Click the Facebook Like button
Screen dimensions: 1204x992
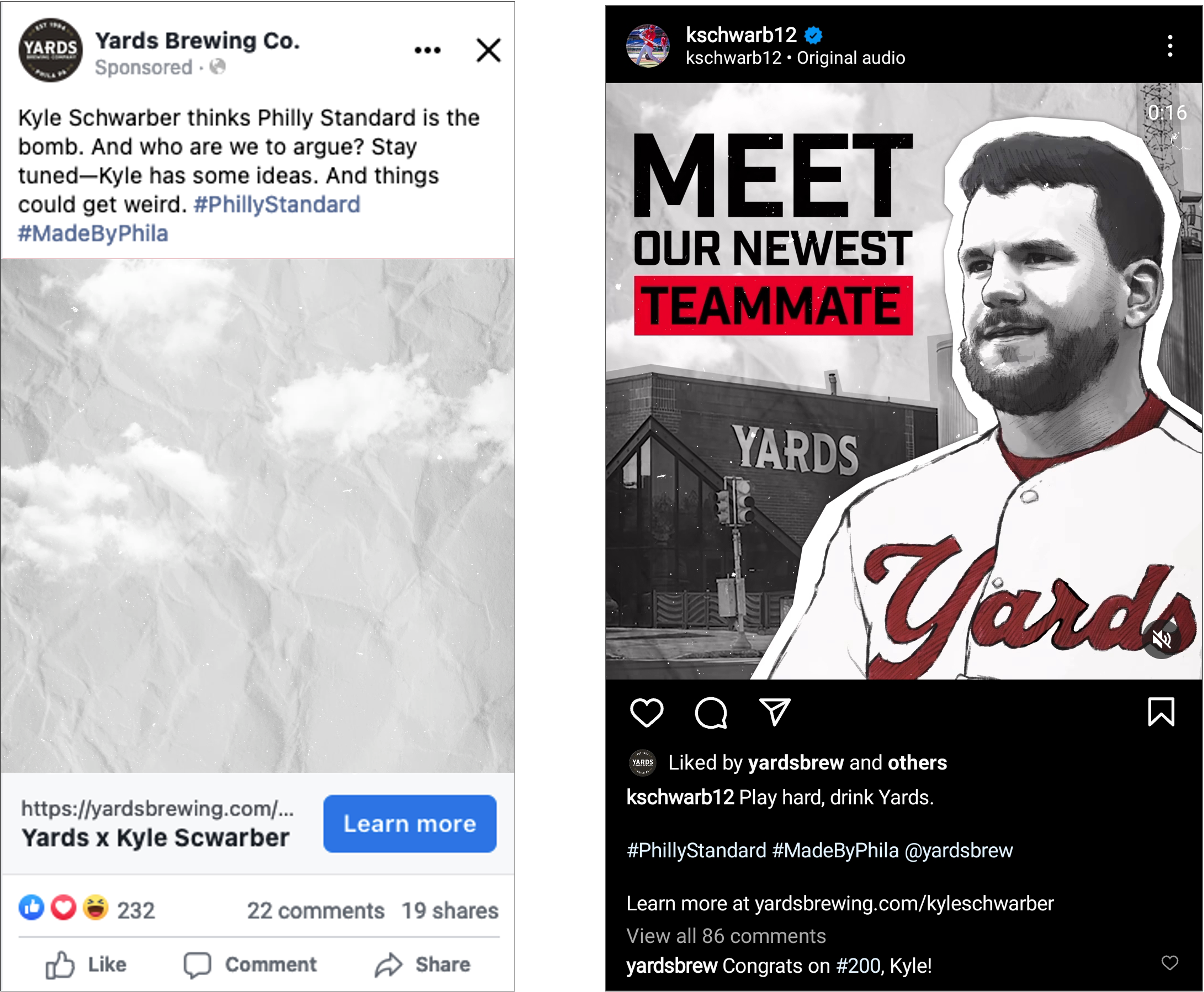pyautogui.click(x=86, y=965)
